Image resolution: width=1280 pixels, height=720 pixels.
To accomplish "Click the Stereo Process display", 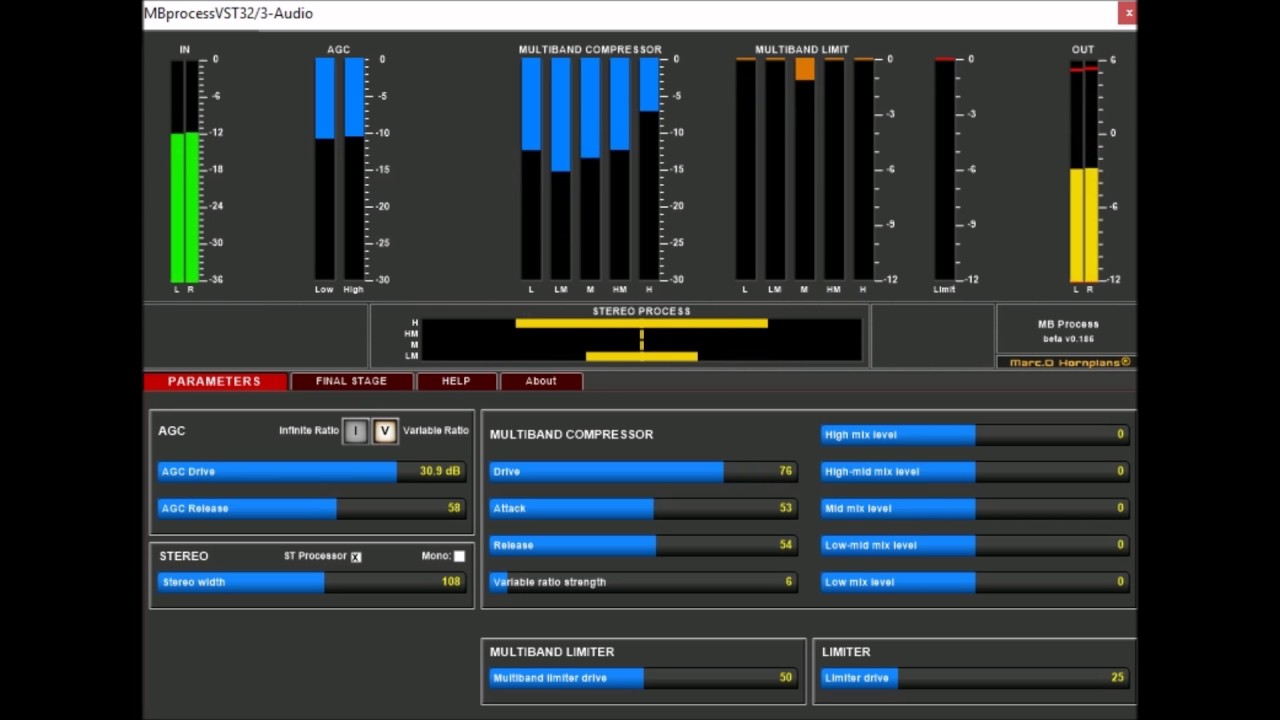I will 641,340.
